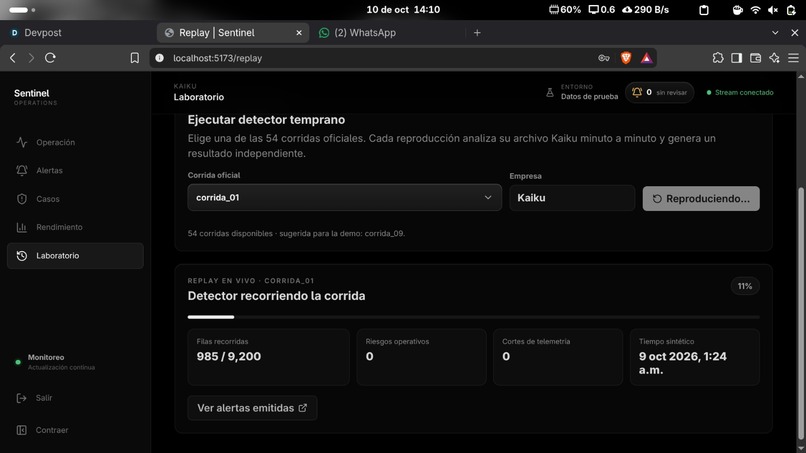Open the clipboard icon in system bar
The image size is (806, 453).
tap(704, 10)
